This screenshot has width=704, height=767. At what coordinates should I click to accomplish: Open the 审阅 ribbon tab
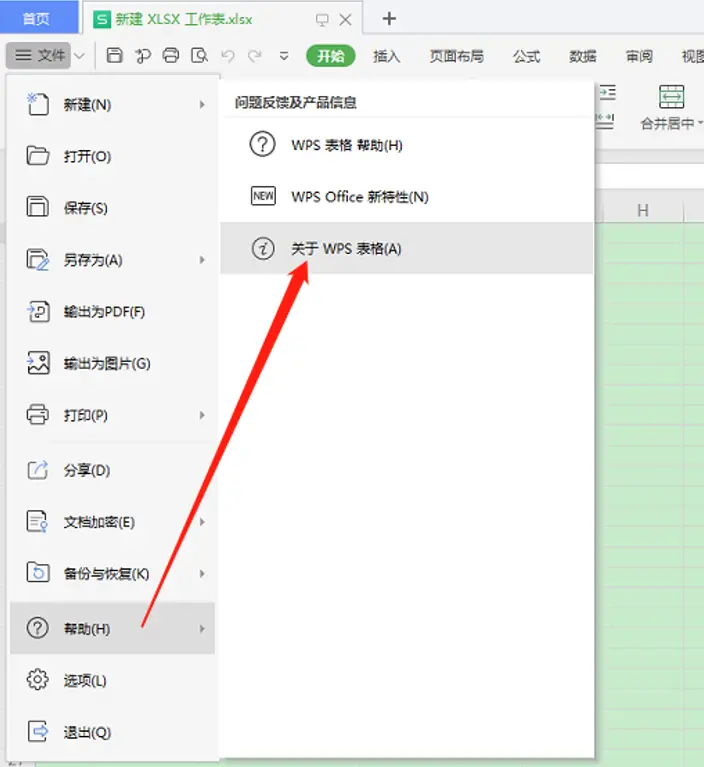click(639, 56)
